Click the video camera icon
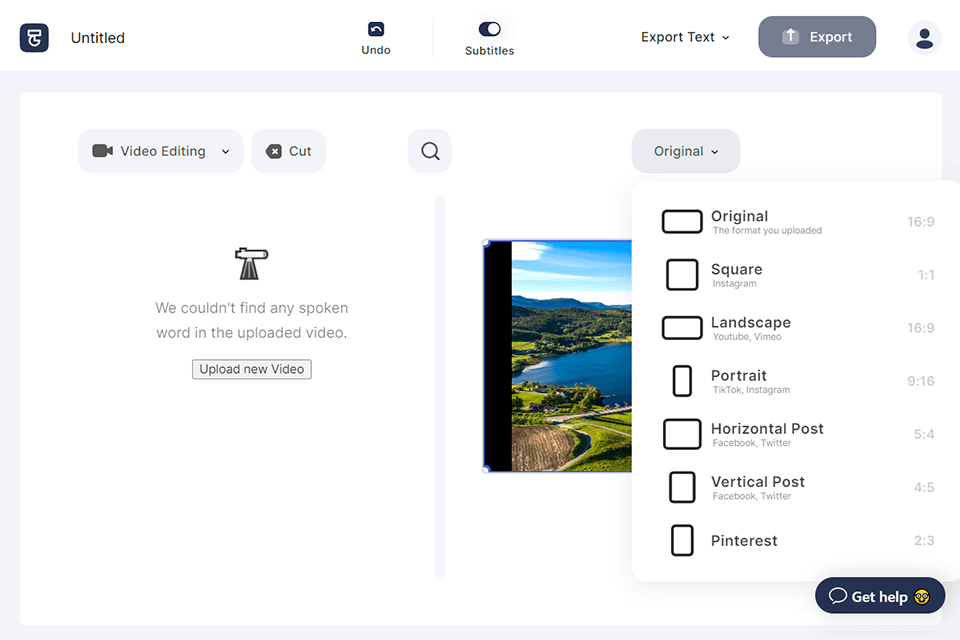This screenshot has height=640, width=960. pyautogui.click(x=102, y=151)
